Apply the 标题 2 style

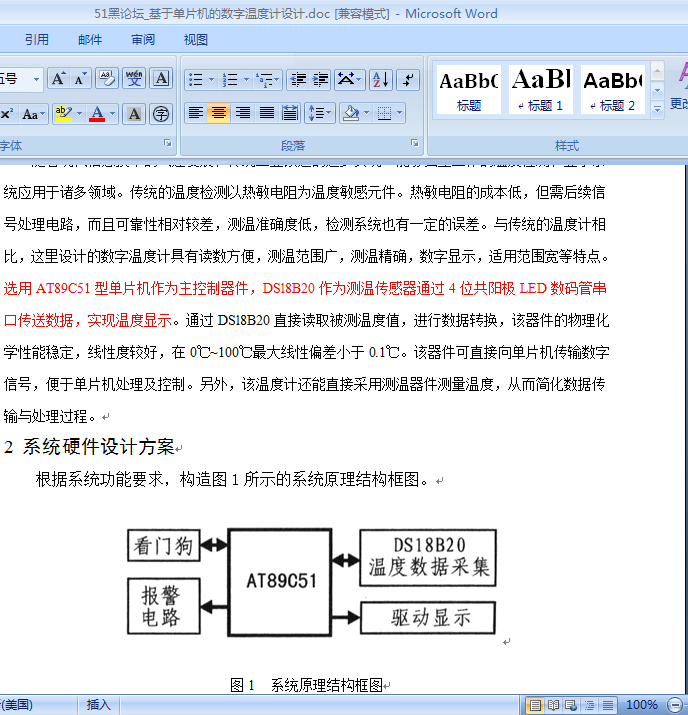[x=613, y=90]
